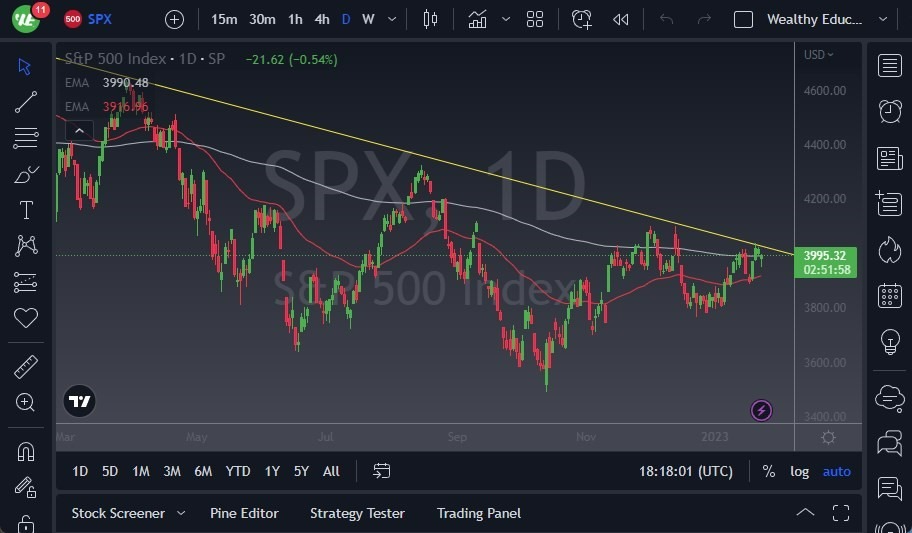Select the arrow cursor tool
Viewport: 912px width, 533px height.
(x=24, y=66)
